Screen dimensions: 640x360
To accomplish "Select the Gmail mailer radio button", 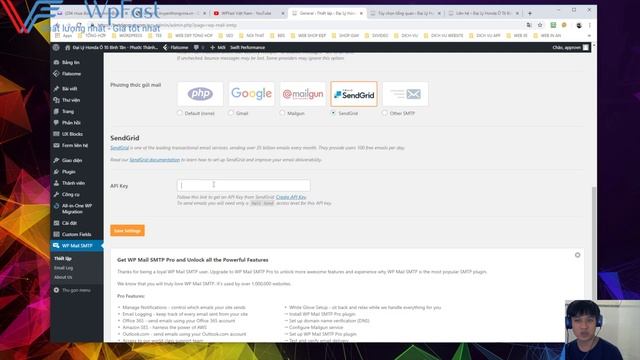I will 231,113.
